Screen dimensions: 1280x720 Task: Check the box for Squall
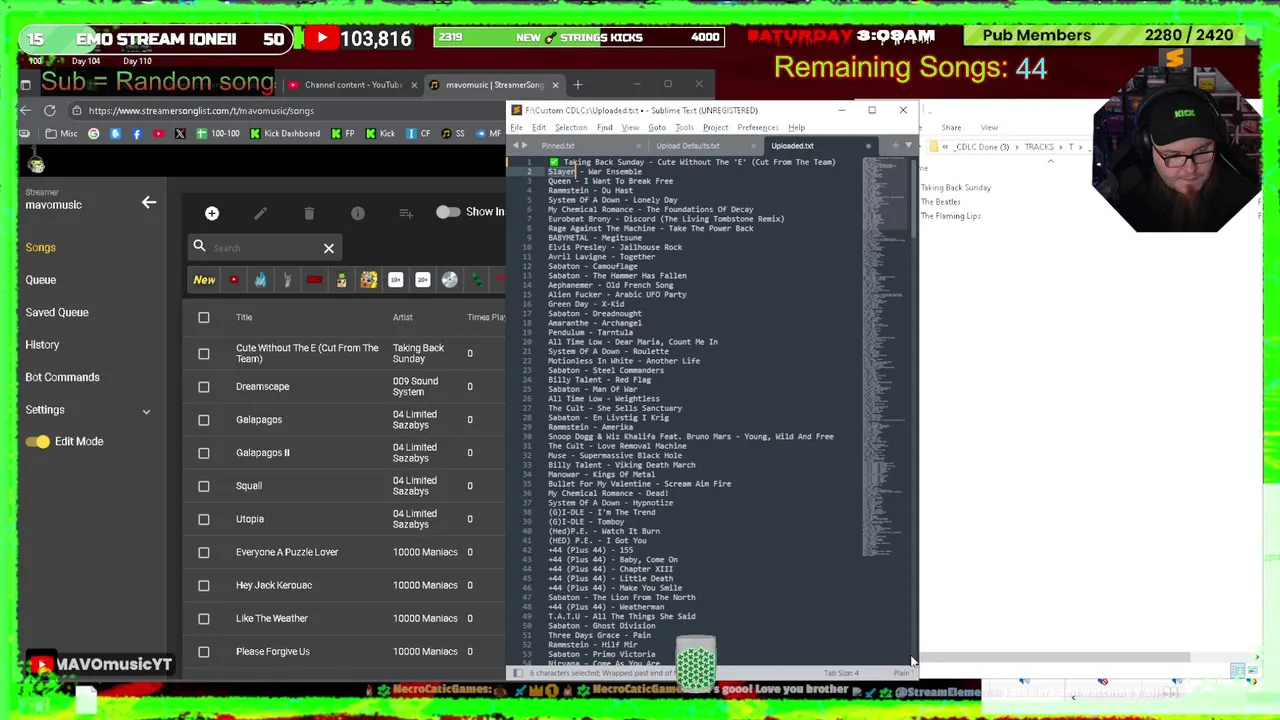(x=204, y=485)
